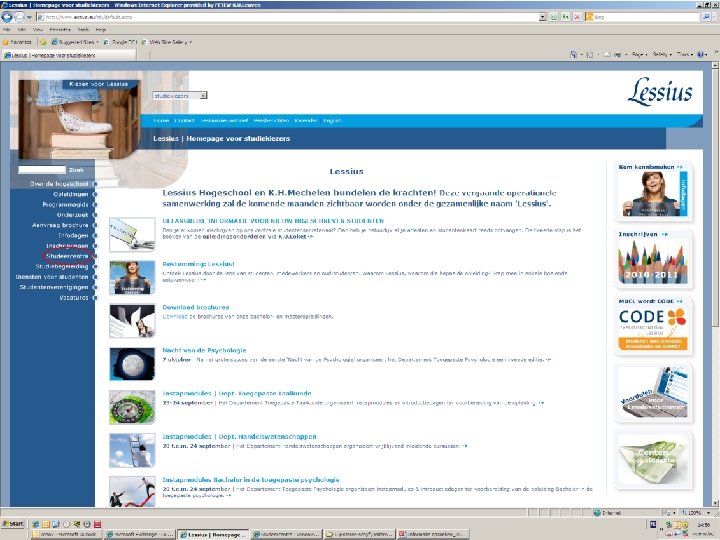This screenshot has height=540, width=720.
Task: Click the Home link in blue navigation bar
Action: (x=161, y=121)
